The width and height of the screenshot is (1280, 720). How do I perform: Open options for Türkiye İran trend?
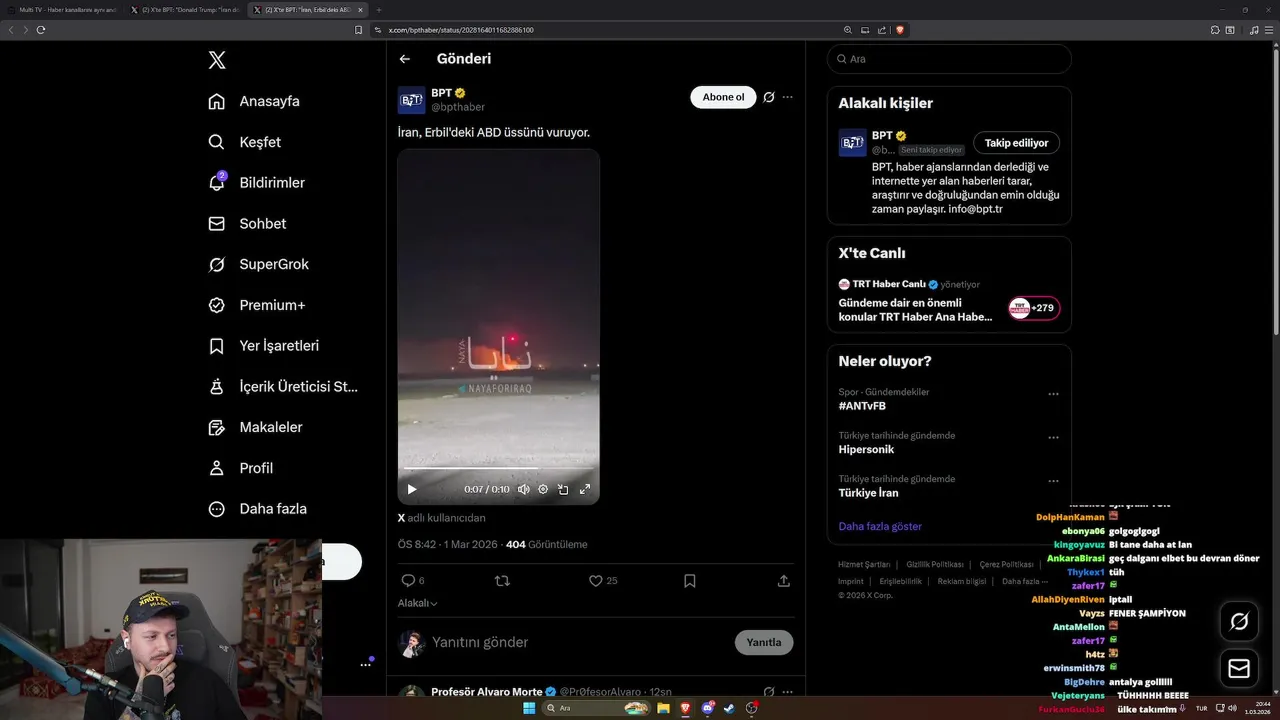[x=1053, y=481]
